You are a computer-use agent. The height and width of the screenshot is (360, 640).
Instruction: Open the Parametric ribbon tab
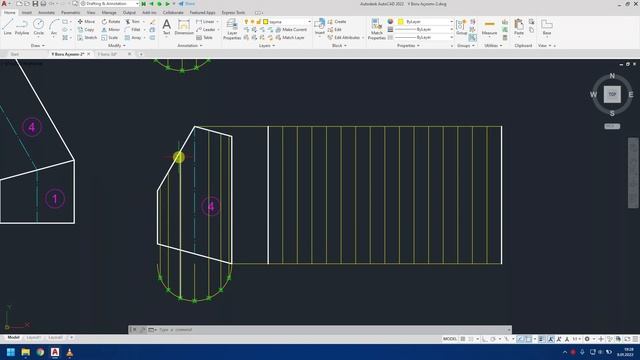pos(71,13)
